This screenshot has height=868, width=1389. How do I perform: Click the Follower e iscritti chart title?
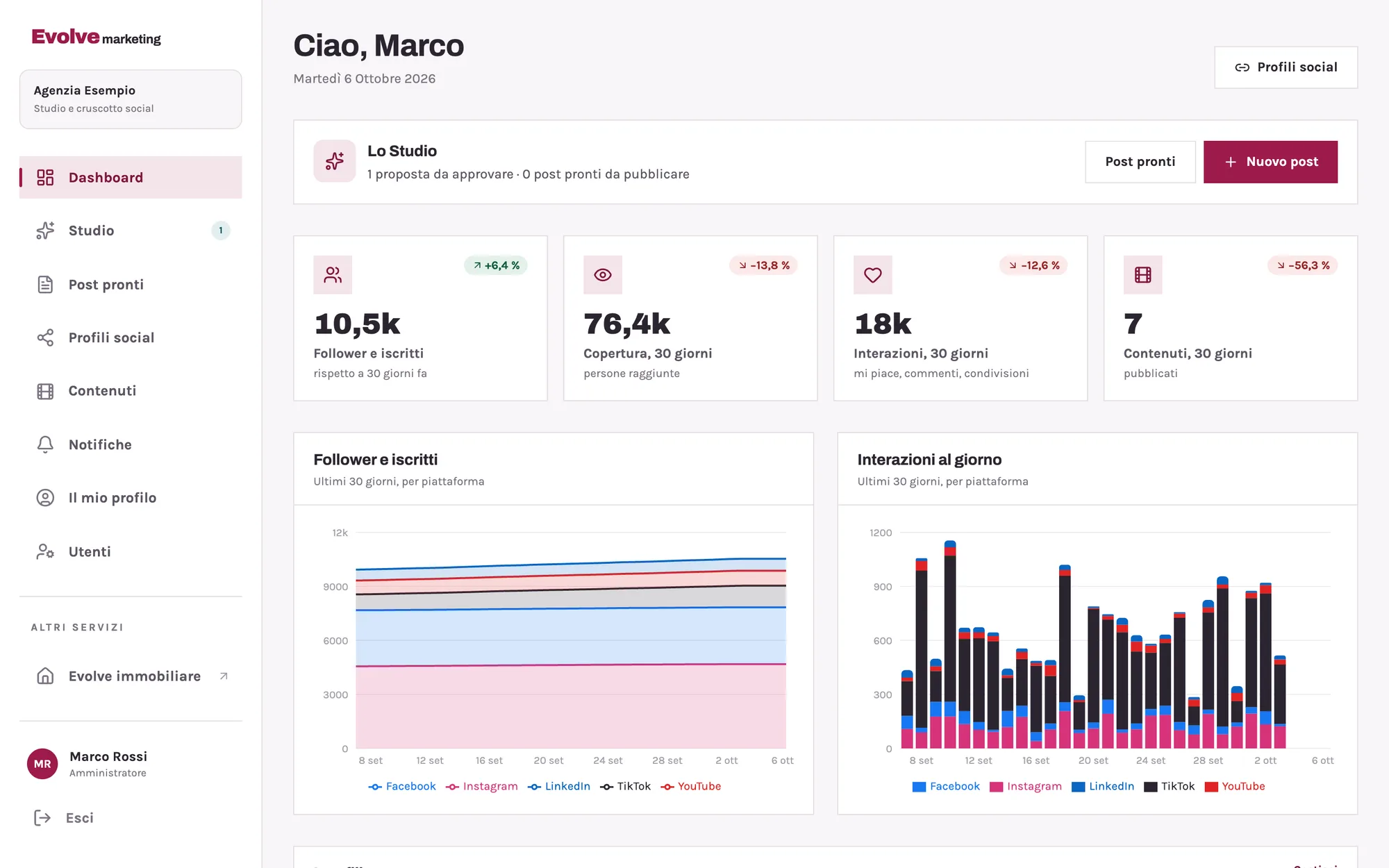pos(376,460)
